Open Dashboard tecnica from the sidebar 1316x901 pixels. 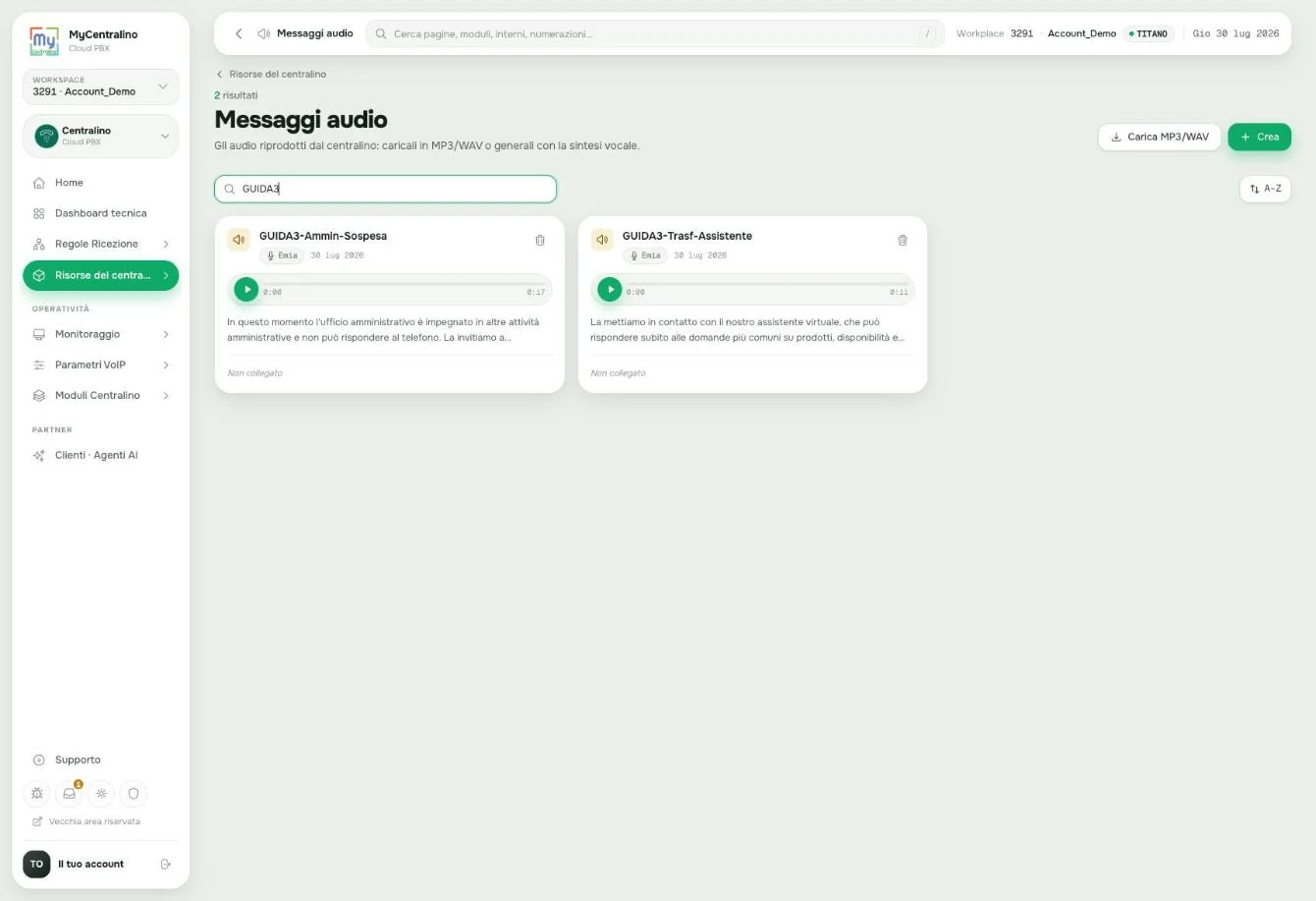coord(101,213)
